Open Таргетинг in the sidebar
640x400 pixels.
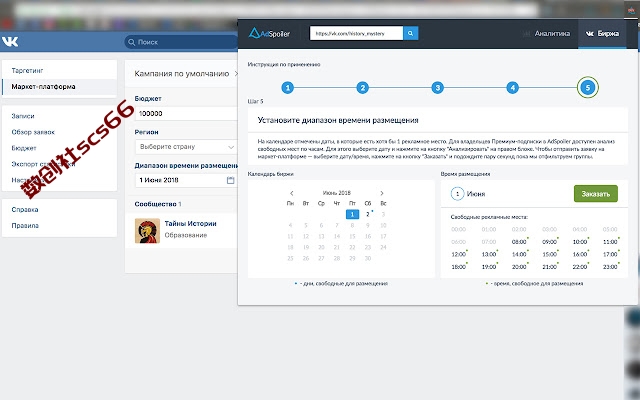point(27,71)
